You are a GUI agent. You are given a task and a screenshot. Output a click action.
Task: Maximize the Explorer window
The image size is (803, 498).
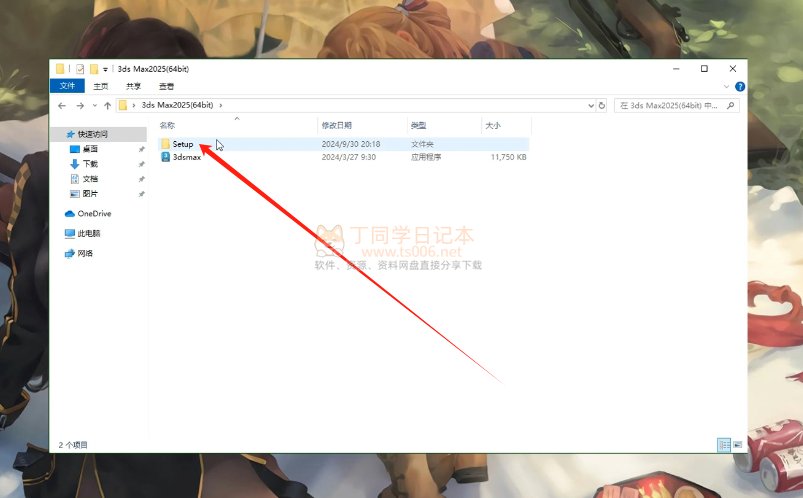pos(704,69)
